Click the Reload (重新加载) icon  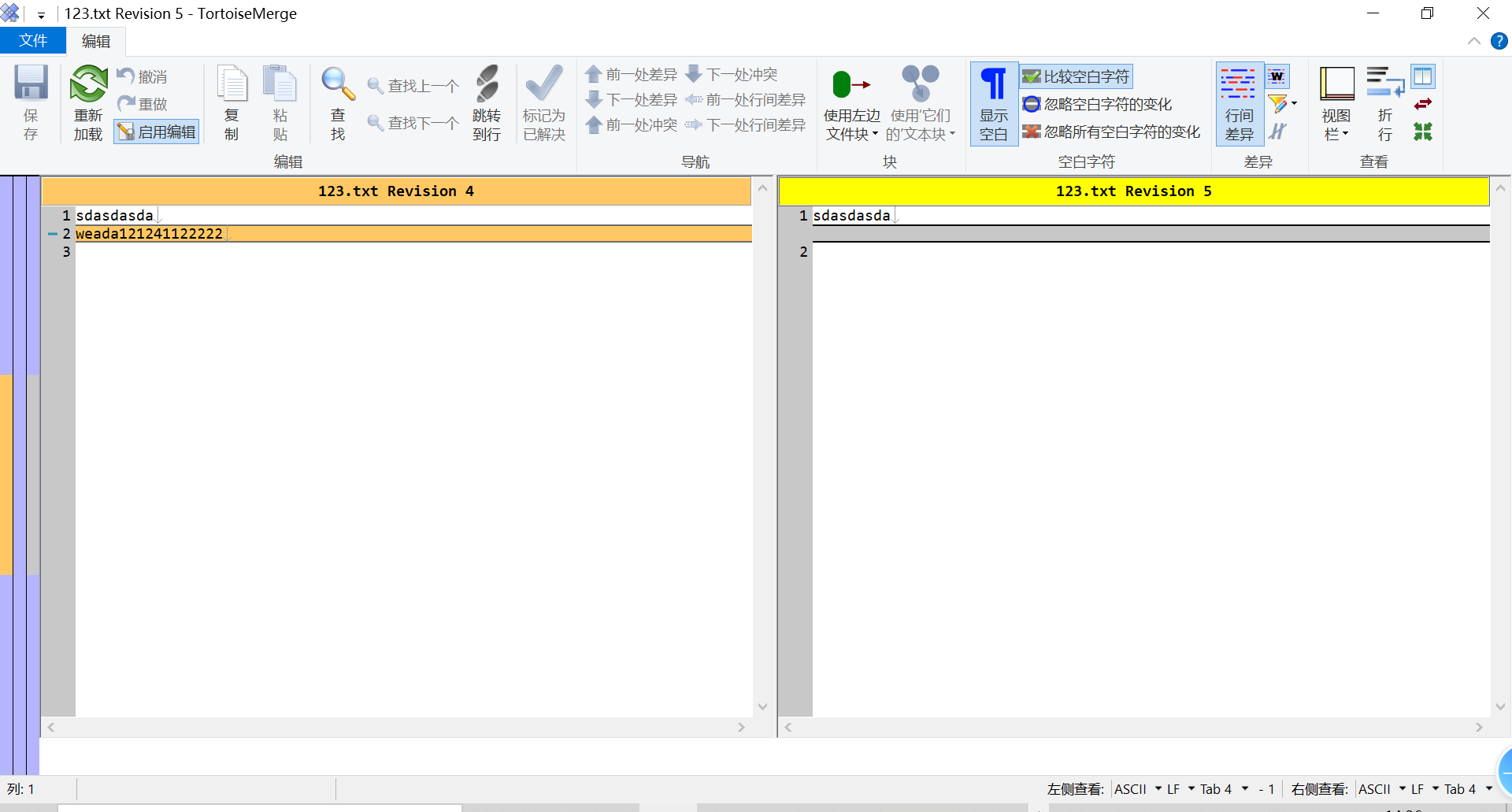(x=88, y=83)
